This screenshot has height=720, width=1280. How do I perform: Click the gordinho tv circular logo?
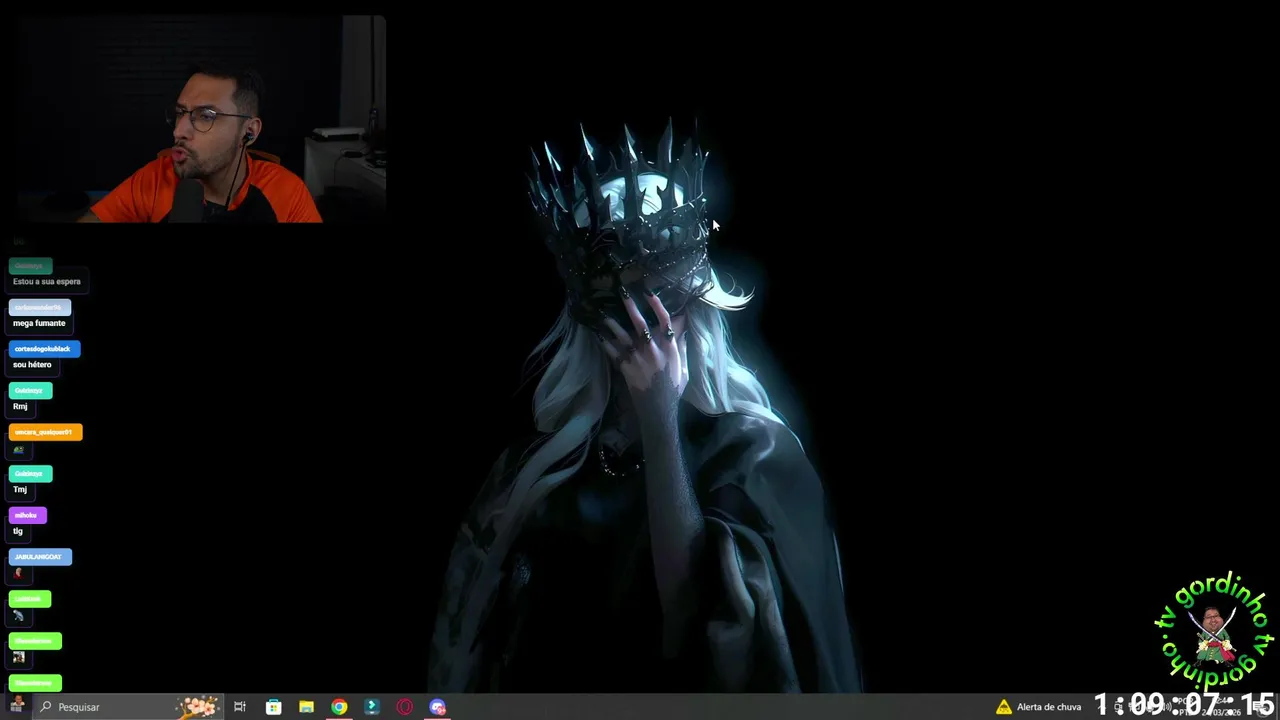(1214, 632)
